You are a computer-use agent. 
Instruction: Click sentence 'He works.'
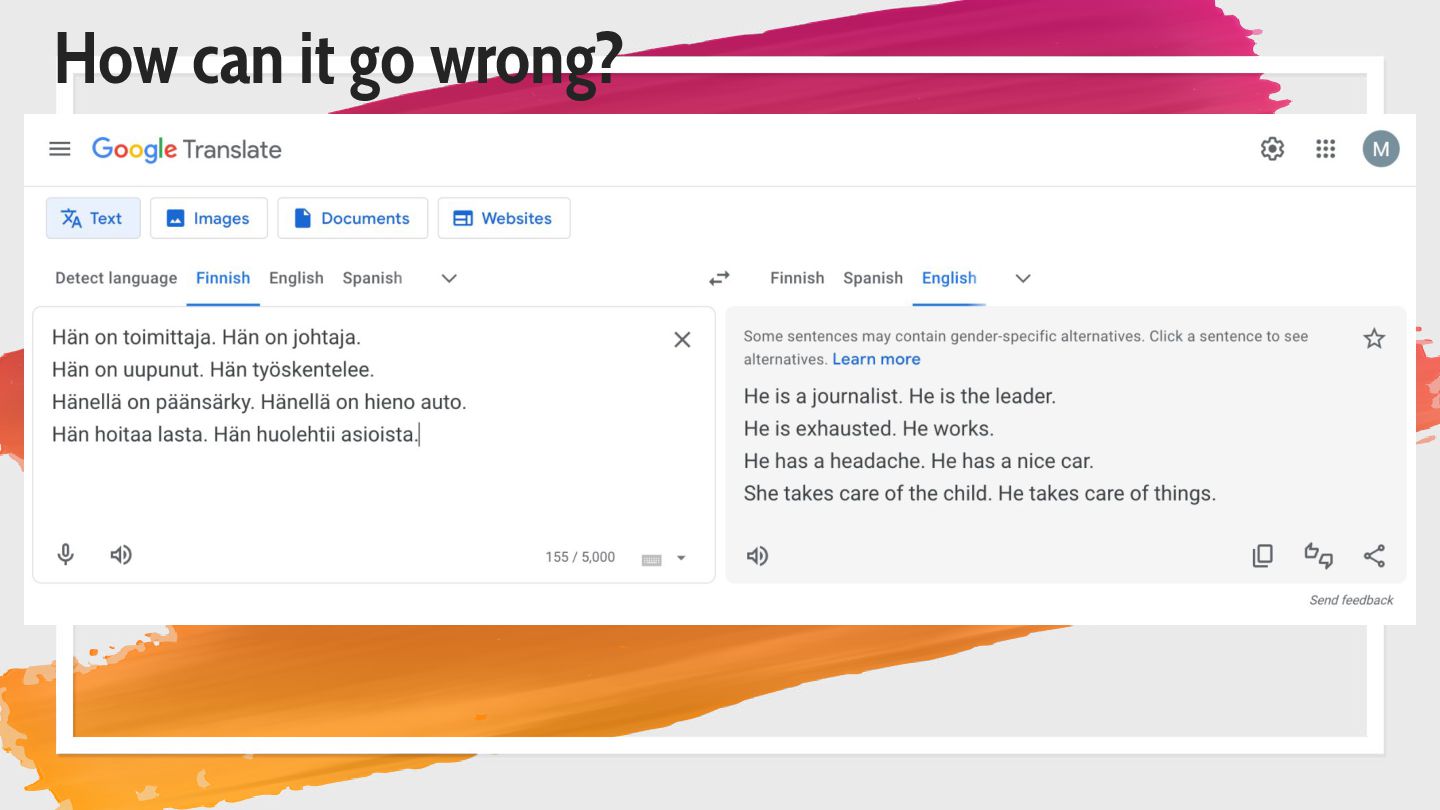948,428
